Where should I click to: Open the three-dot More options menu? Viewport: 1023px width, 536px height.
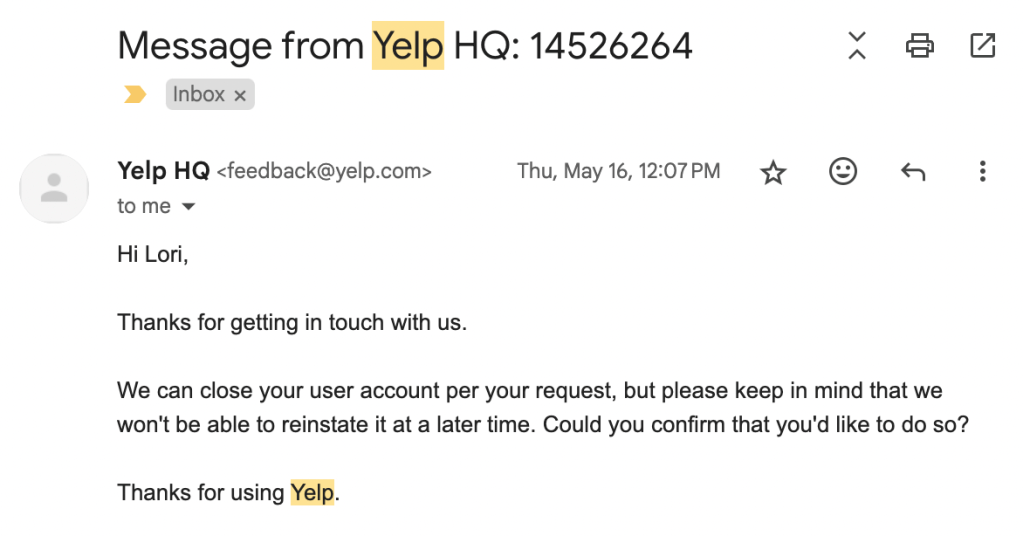982,172
